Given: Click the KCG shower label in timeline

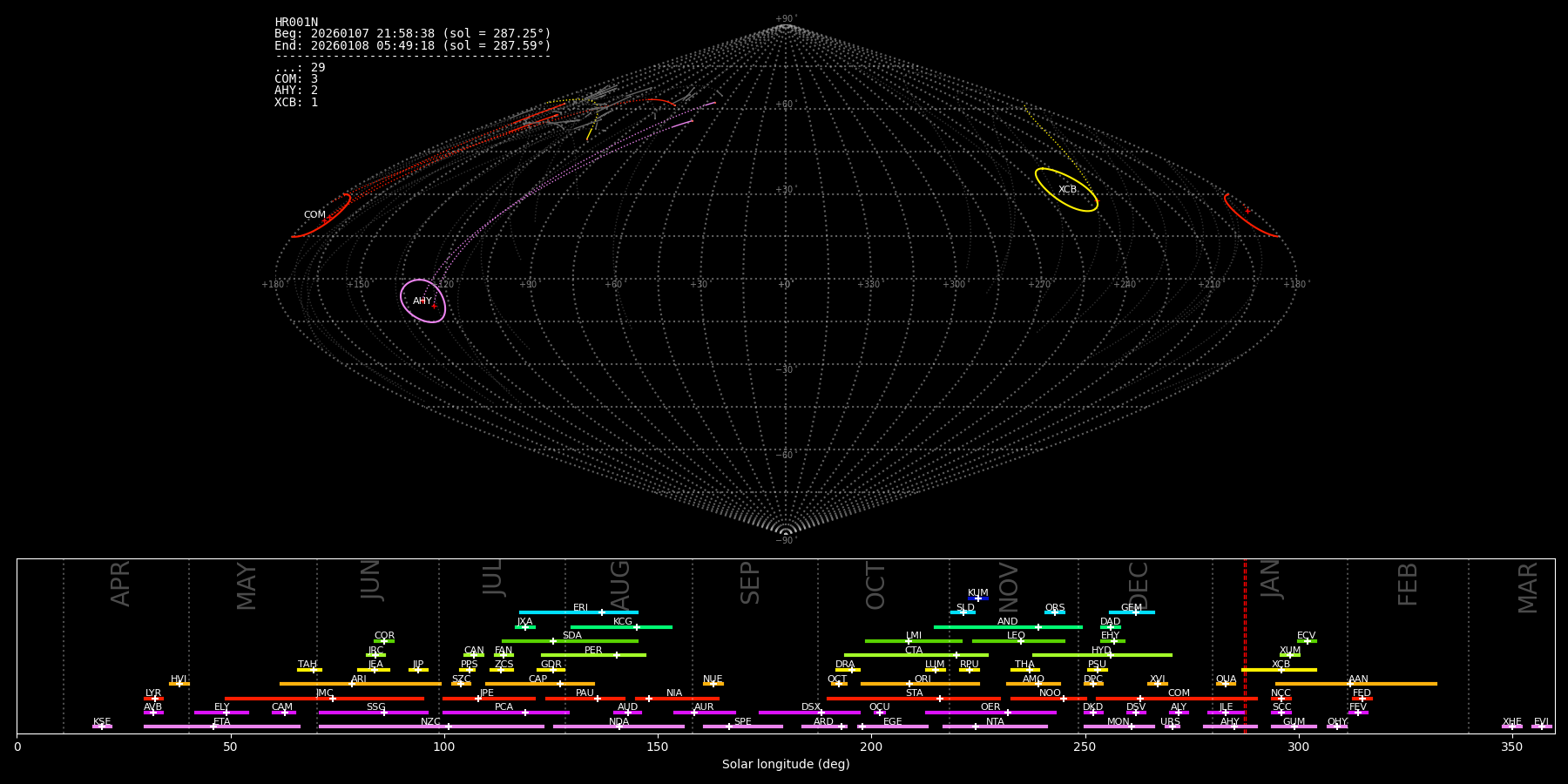Looking at the screenshot, I should click(622, 622).
